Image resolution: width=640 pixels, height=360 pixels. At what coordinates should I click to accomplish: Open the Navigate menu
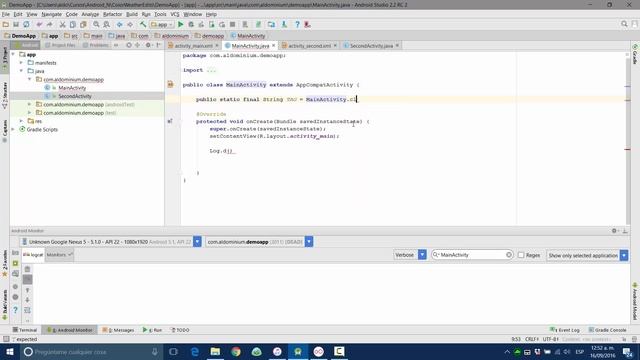(51, 14)
